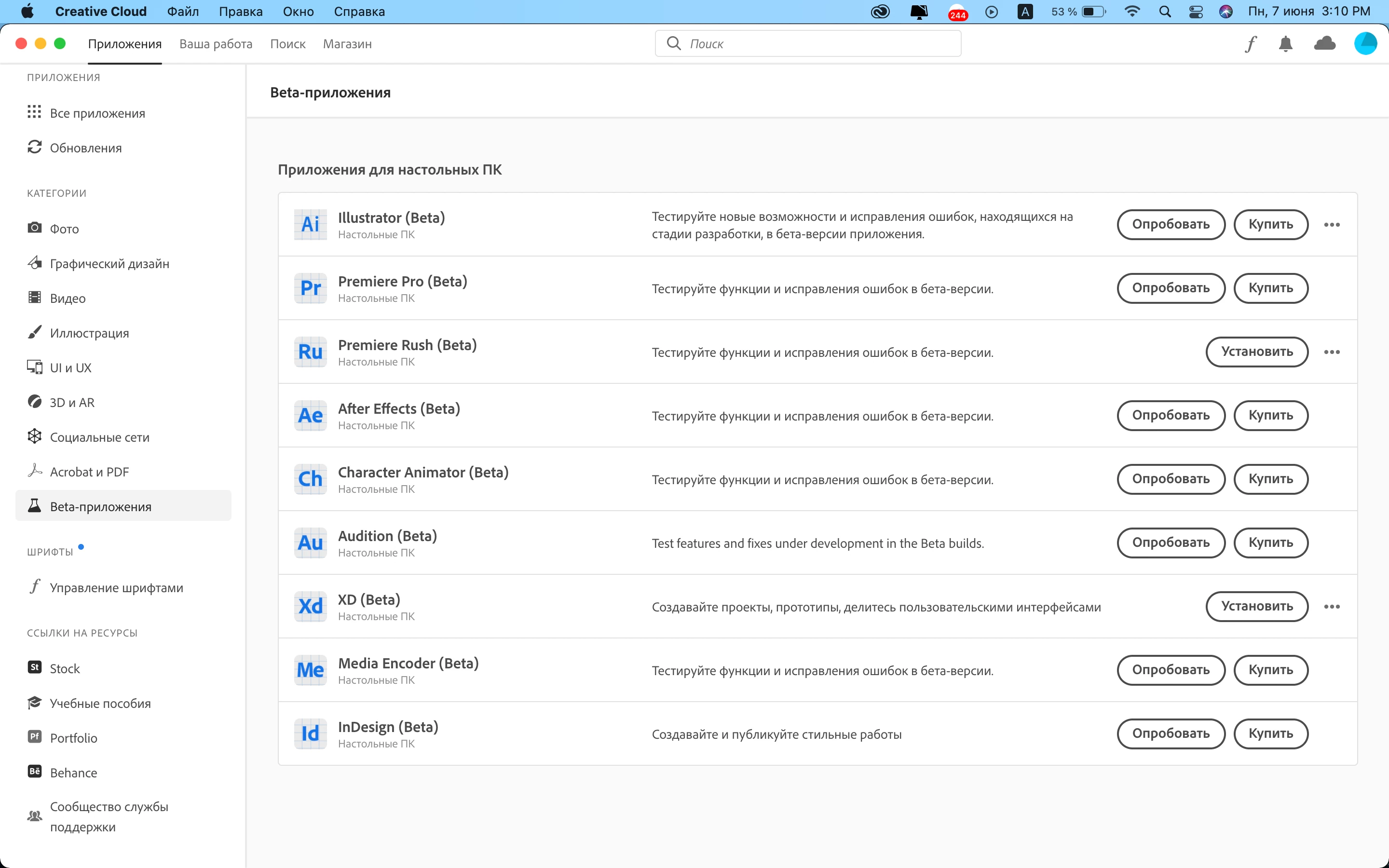Screen dimensions: 1389x868
Task: Switch to the Ваша работа tab
Action: coord(216,44)
